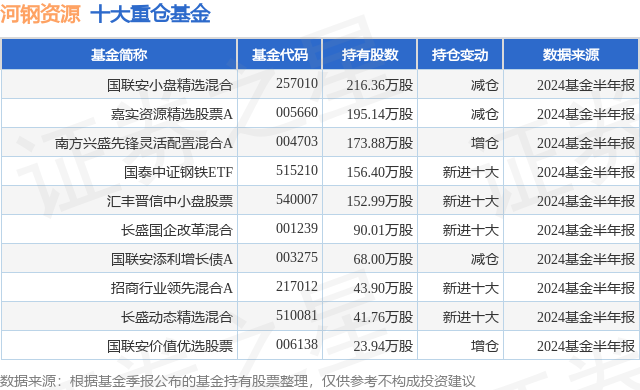Click 减仓 in the 国联安添利增长债A row
This screenshot has height=390, width=640.
tap(484, 259)
